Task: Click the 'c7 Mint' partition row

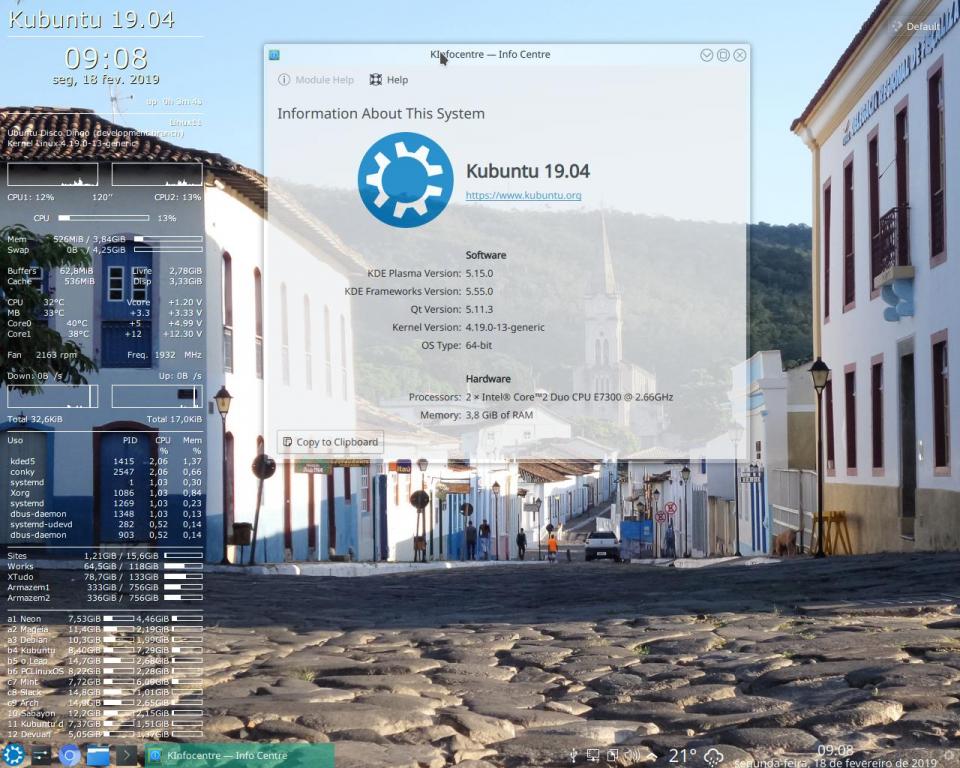Action: pyautogui.click(x=105, y=681)
